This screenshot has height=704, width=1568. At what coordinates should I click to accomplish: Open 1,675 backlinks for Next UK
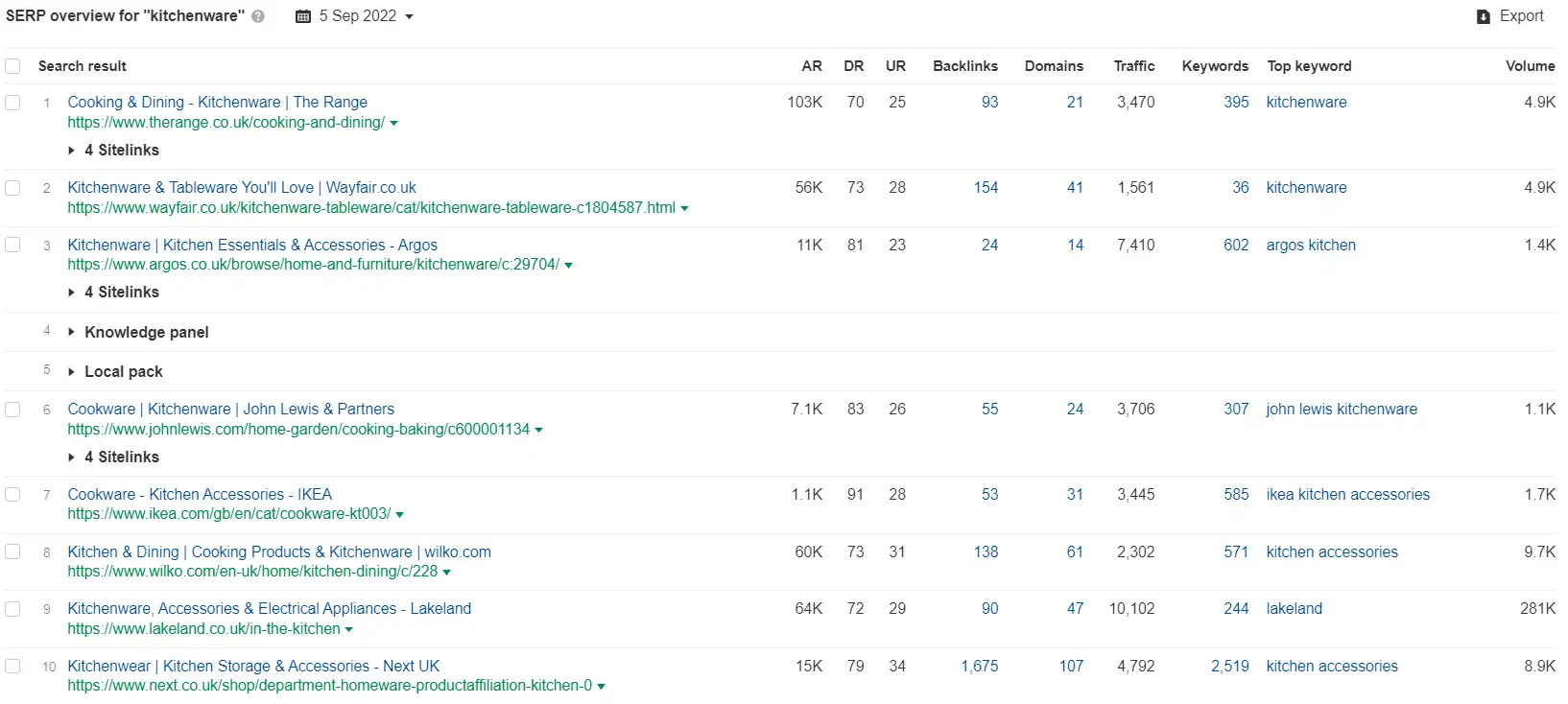[x=980, y=667]
